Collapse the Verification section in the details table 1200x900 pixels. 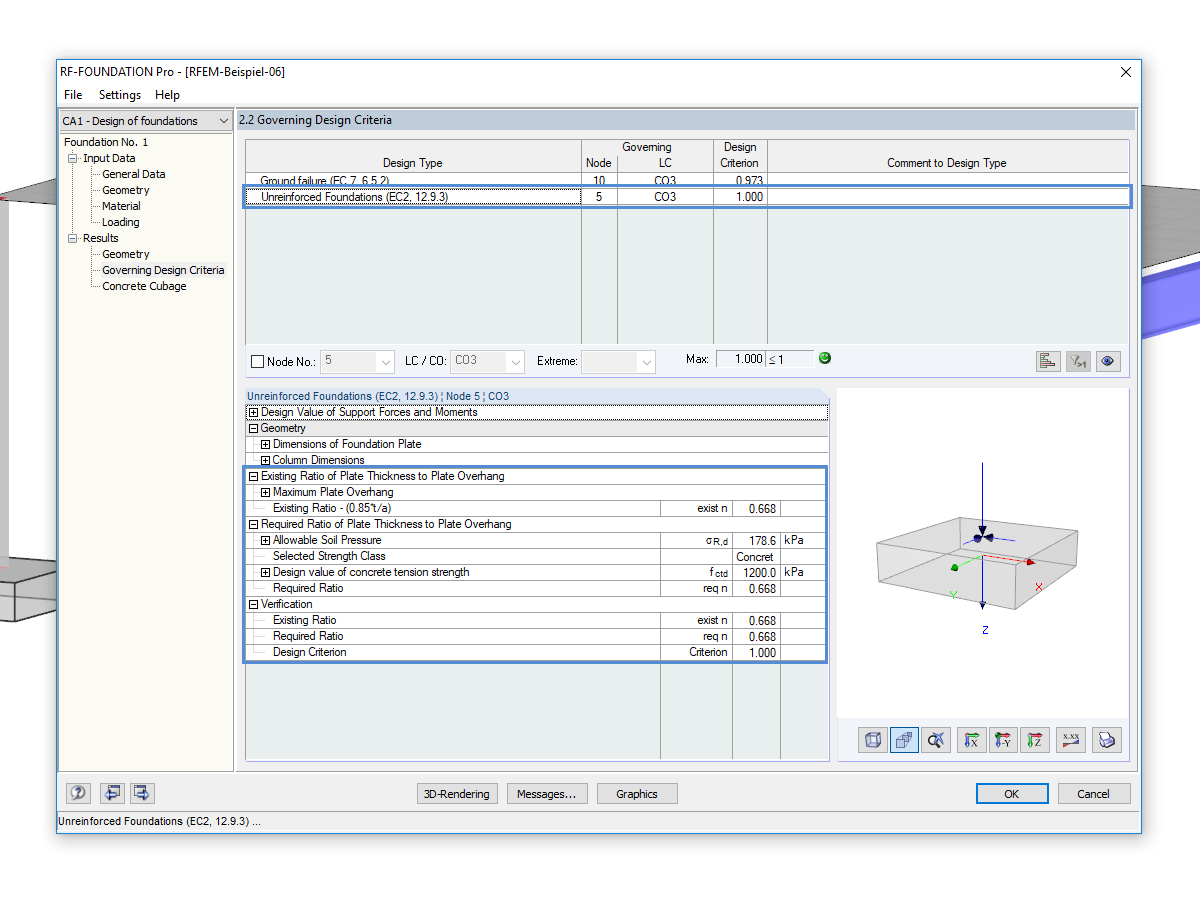point(251,604)
